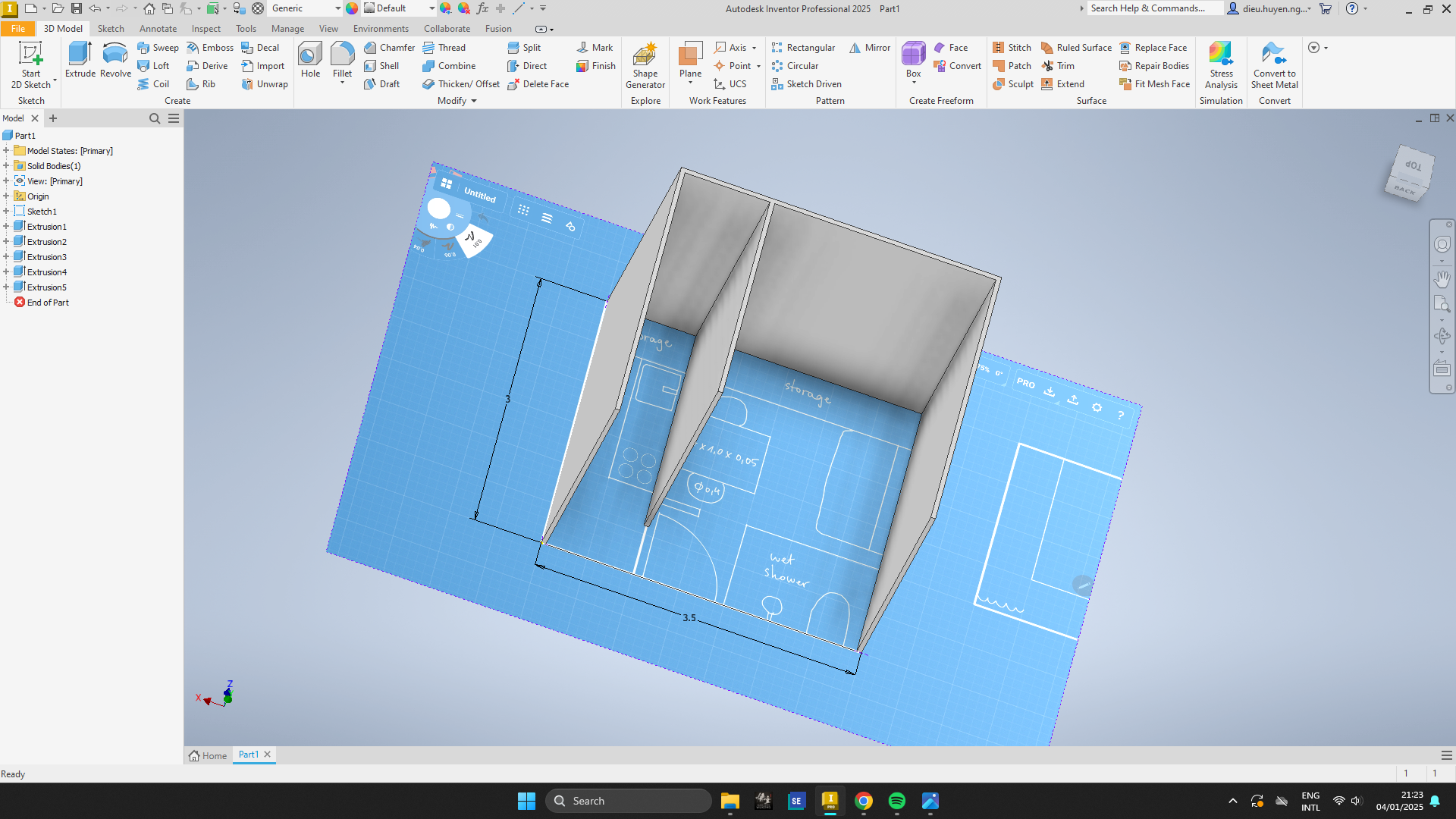This screenshot has height=819, width=1456.
Task: Open Shape Generator
Action: [x=645, y=65]
